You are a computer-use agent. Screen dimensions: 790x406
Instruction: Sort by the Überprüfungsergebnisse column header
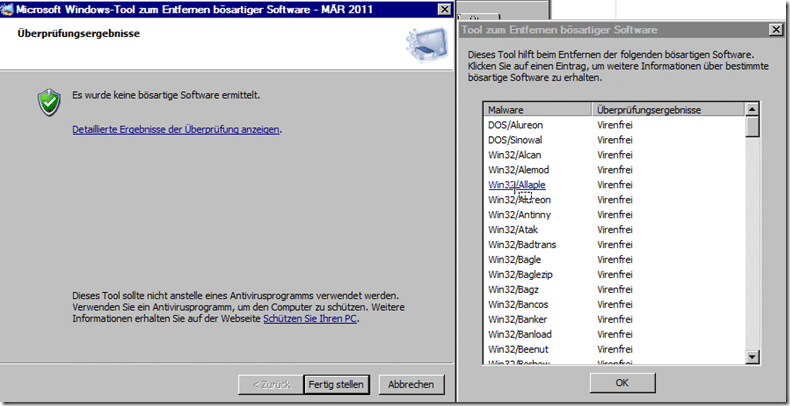pyautogui.click(x=668, y=109)
